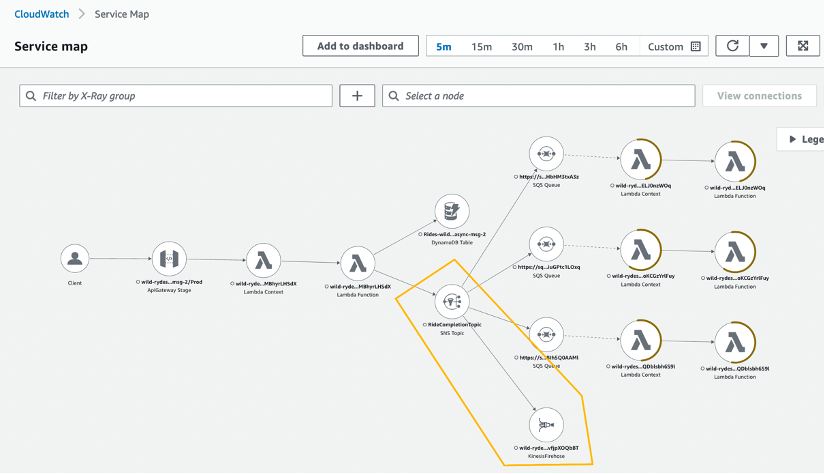Click the Service Map breadcrumb

coord(122,14)
